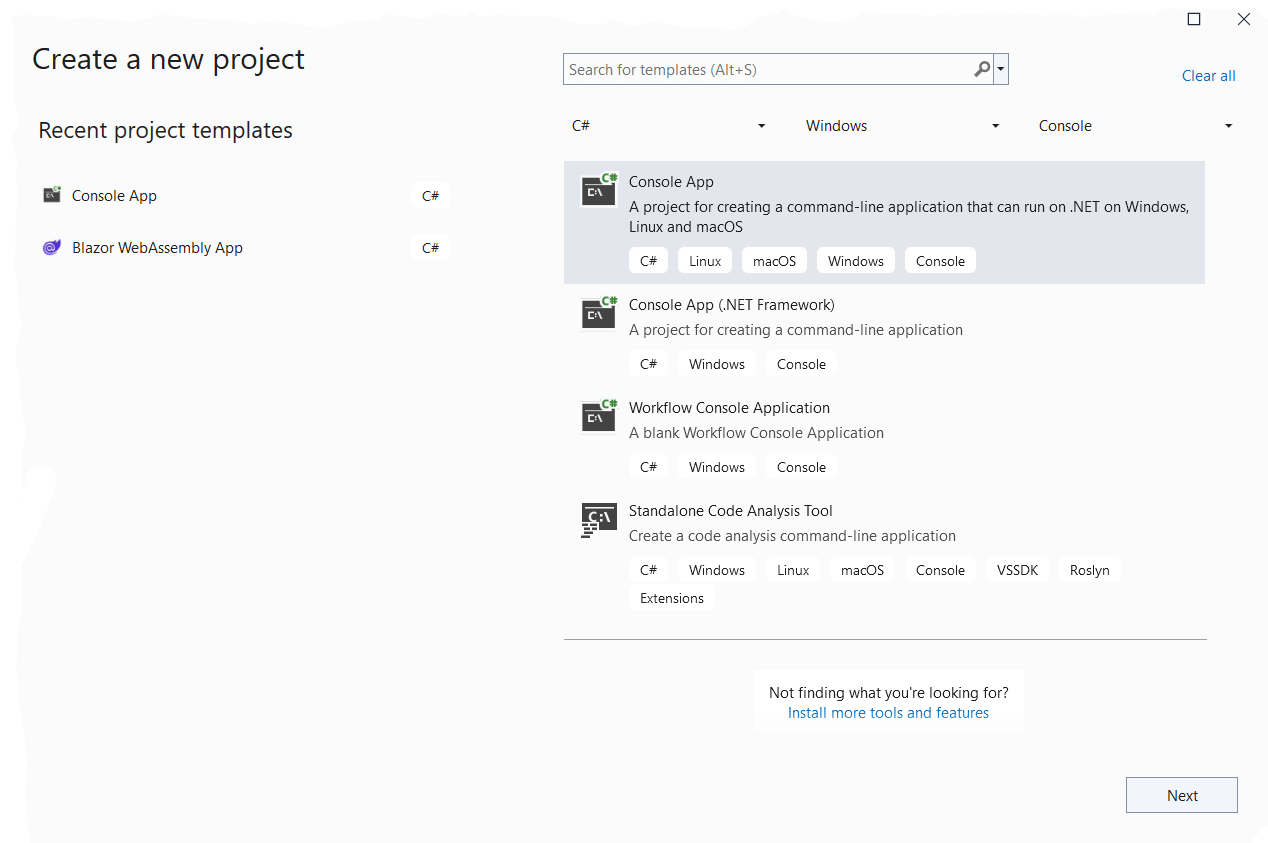Select Standalone Code Analysis Tool title
Screen dimensions: 1268x843
coord(731,511)
